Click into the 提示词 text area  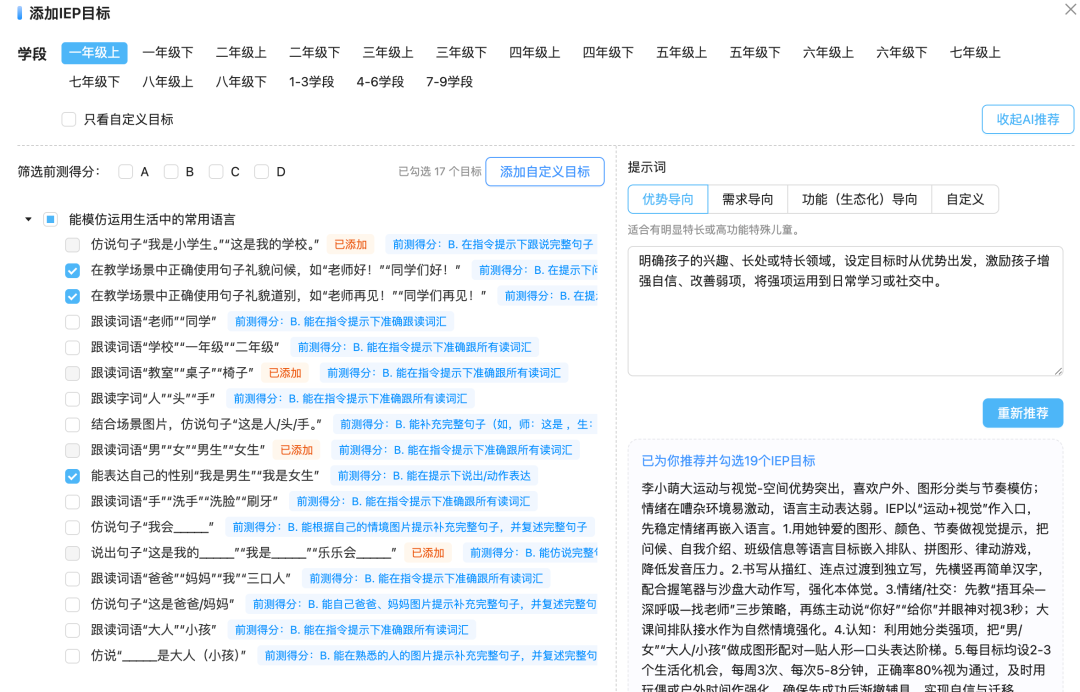click(845, 311)
